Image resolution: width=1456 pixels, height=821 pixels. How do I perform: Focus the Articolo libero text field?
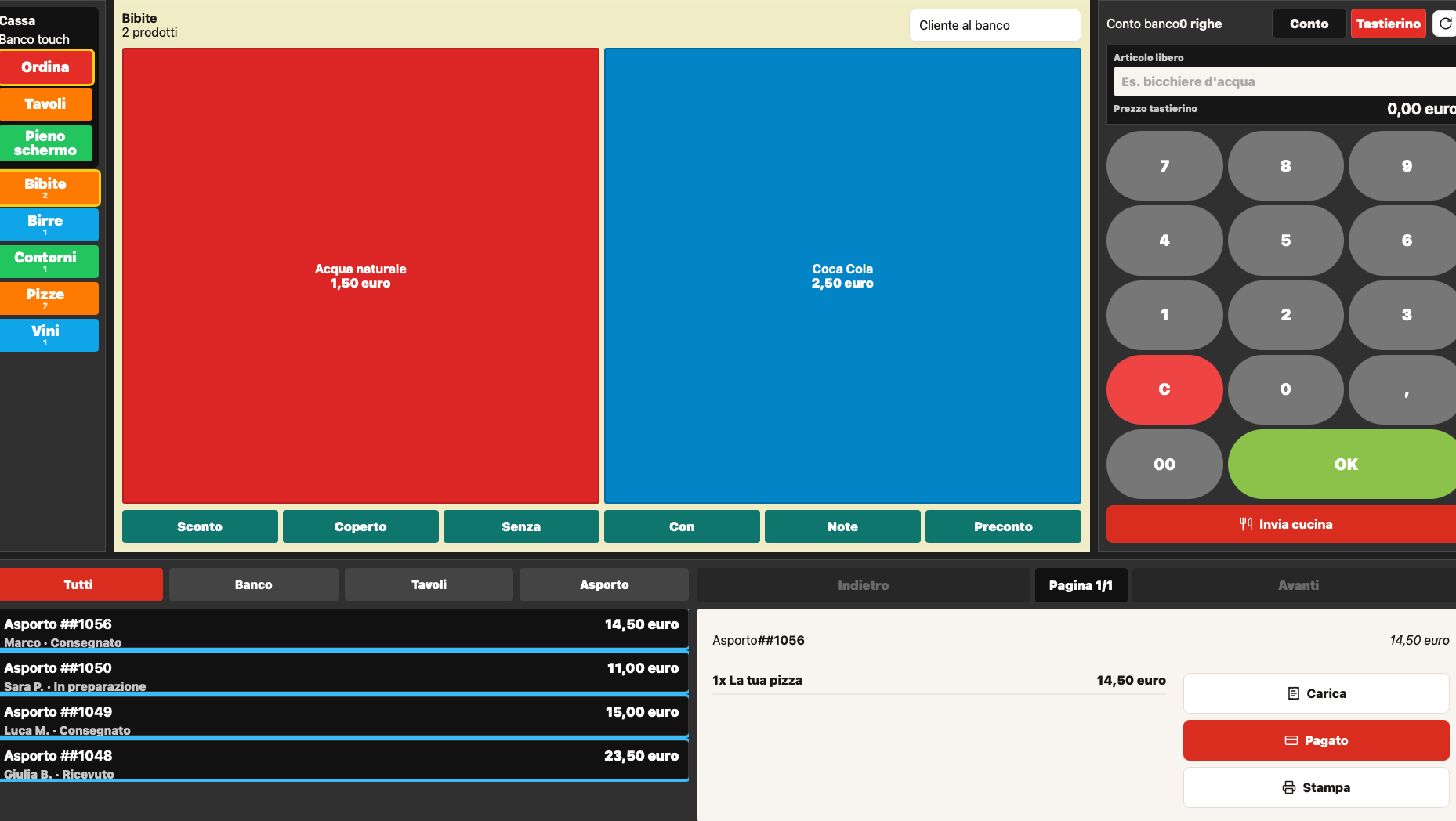coord(1284,81)
